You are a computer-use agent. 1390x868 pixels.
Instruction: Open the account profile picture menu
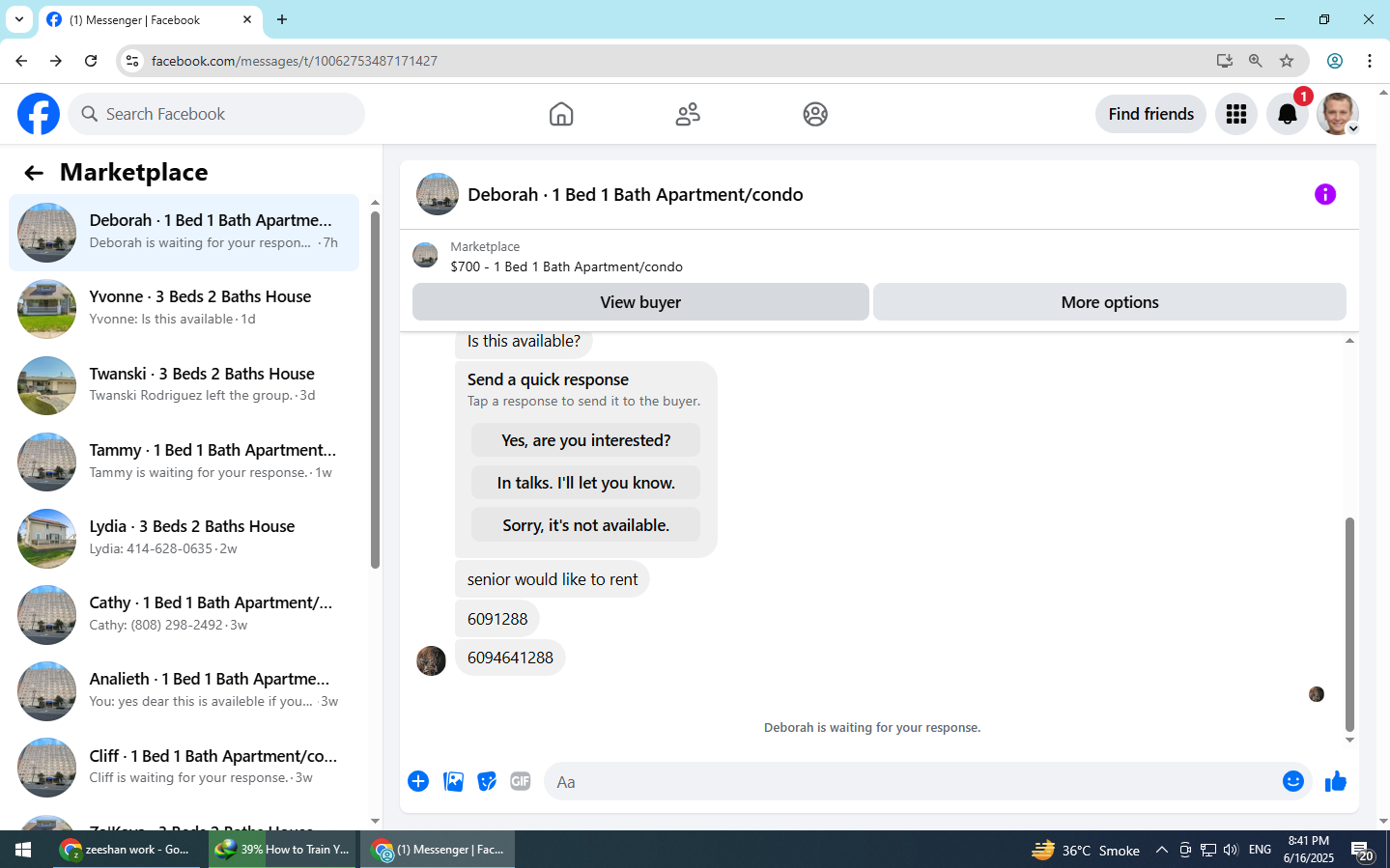point(1339,114)
